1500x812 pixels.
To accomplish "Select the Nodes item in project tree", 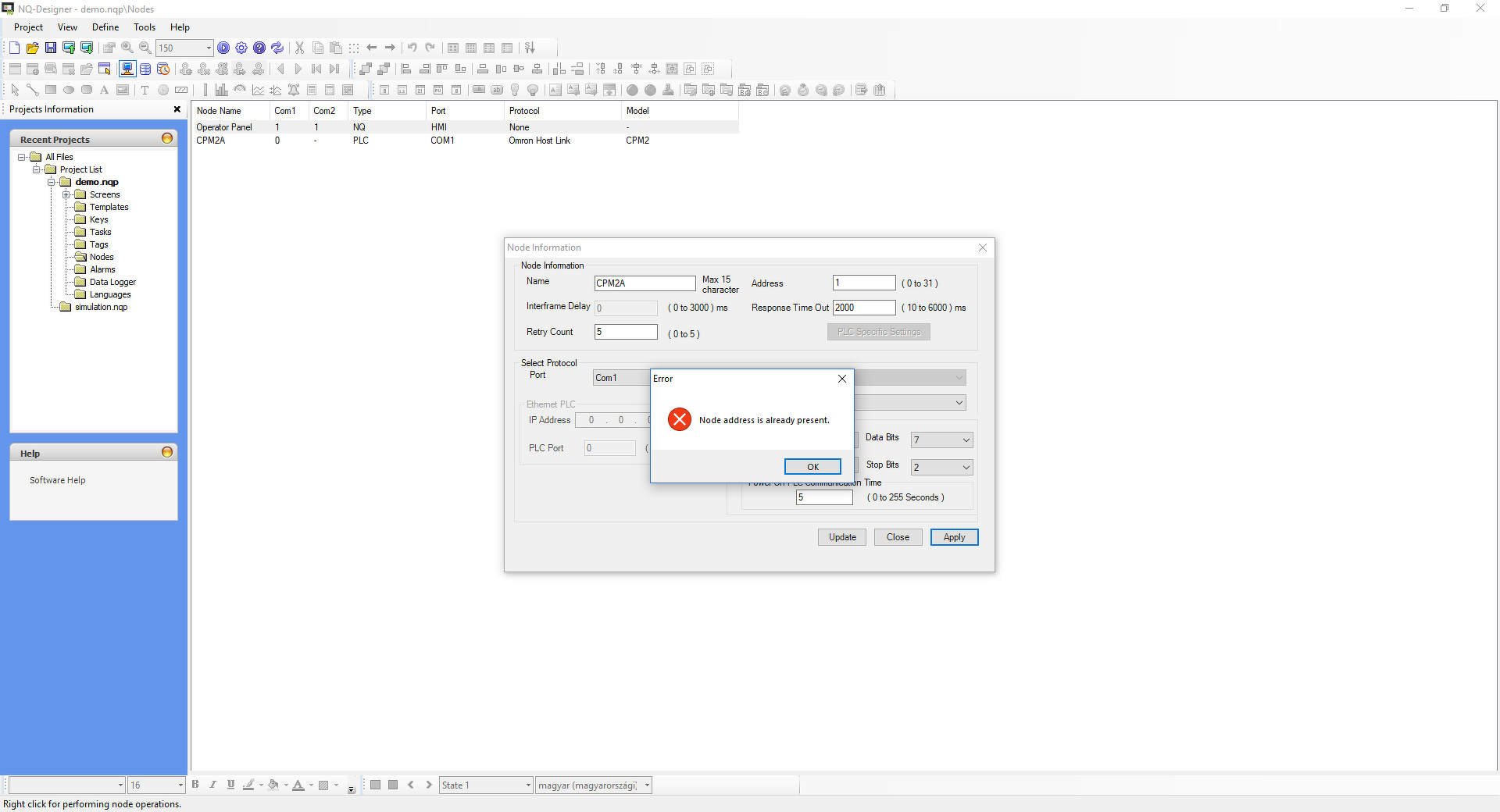I will tap(102, 257).
